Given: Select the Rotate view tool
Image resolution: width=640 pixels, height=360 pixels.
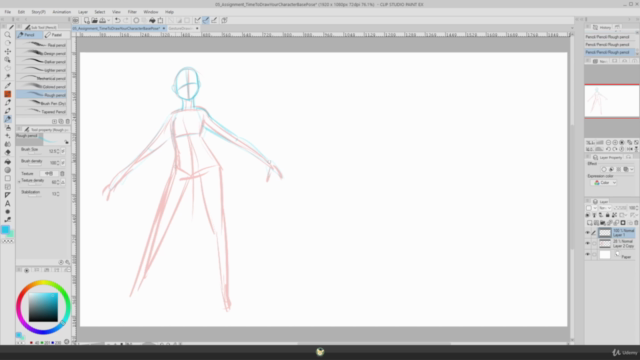Looking at the screenshot, I should click(7, 43).
